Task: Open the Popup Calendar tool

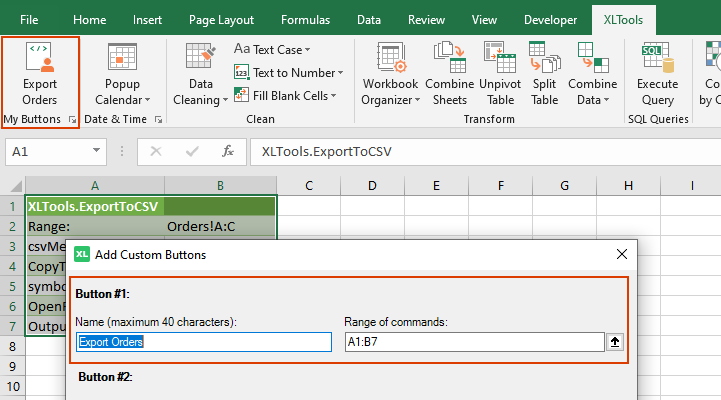Action: pyautogui.click(x=122, y=74)
